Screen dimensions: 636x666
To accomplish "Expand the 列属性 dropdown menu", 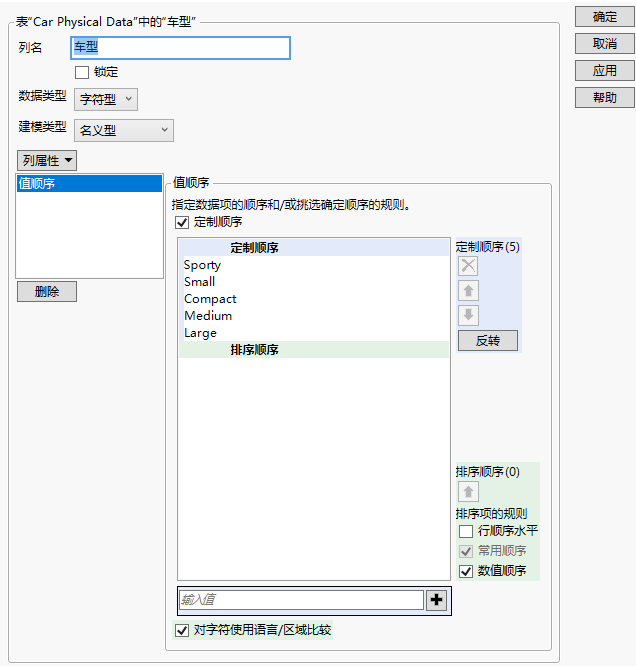I will [x=47, y=161].
